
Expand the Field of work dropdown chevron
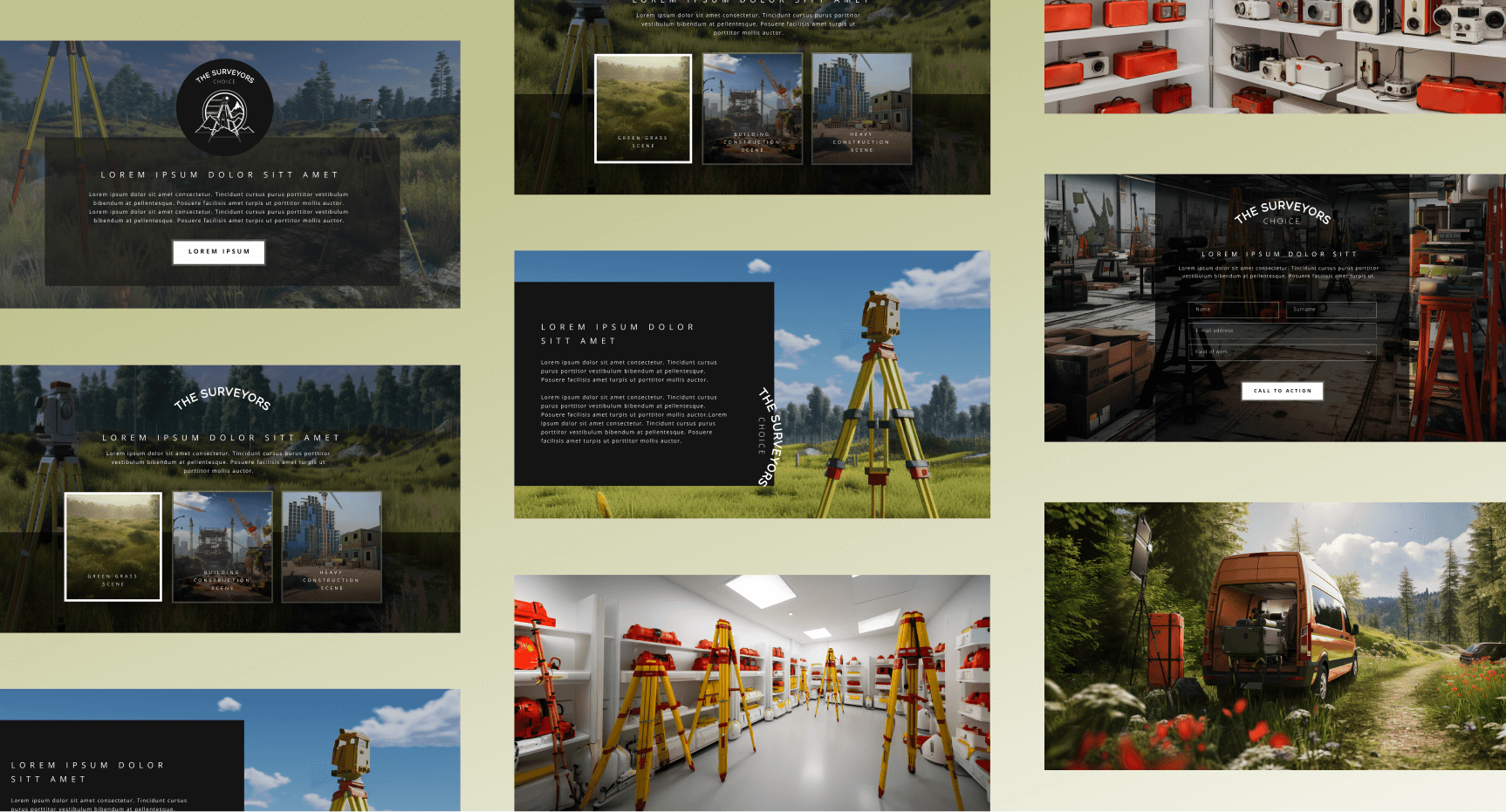(1368, 352)
